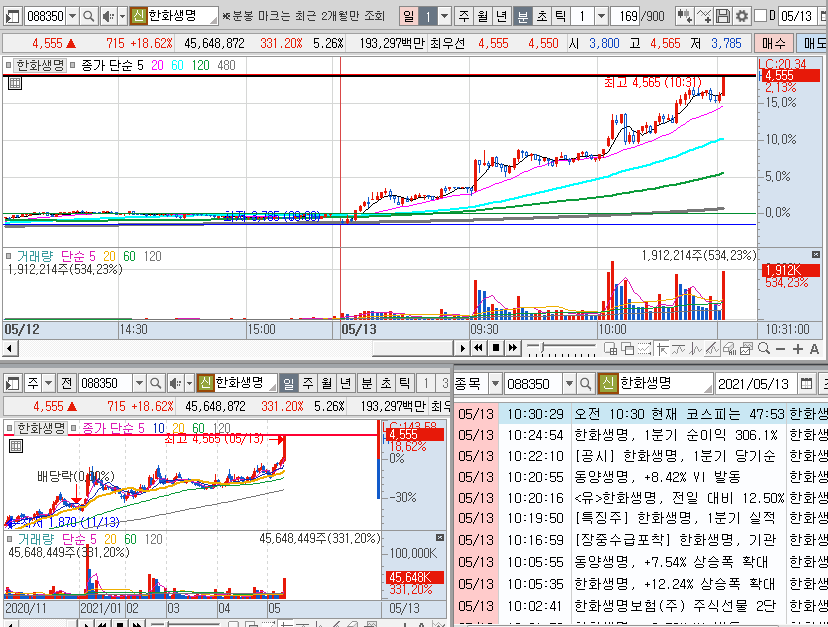The width and height of the screenshot is (828, 627).
Task: Select the 월 (monthly) period in top chart
Action: pyautogui.click(x=483, y=16)
